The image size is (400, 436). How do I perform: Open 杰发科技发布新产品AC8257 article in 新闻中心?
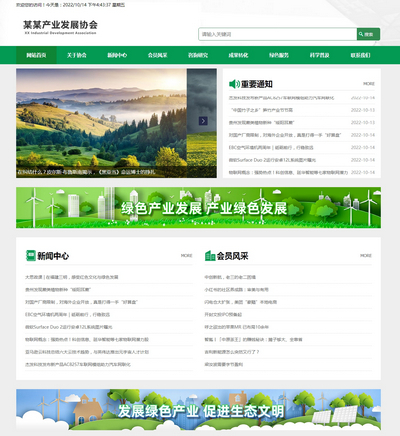(78, 364)
